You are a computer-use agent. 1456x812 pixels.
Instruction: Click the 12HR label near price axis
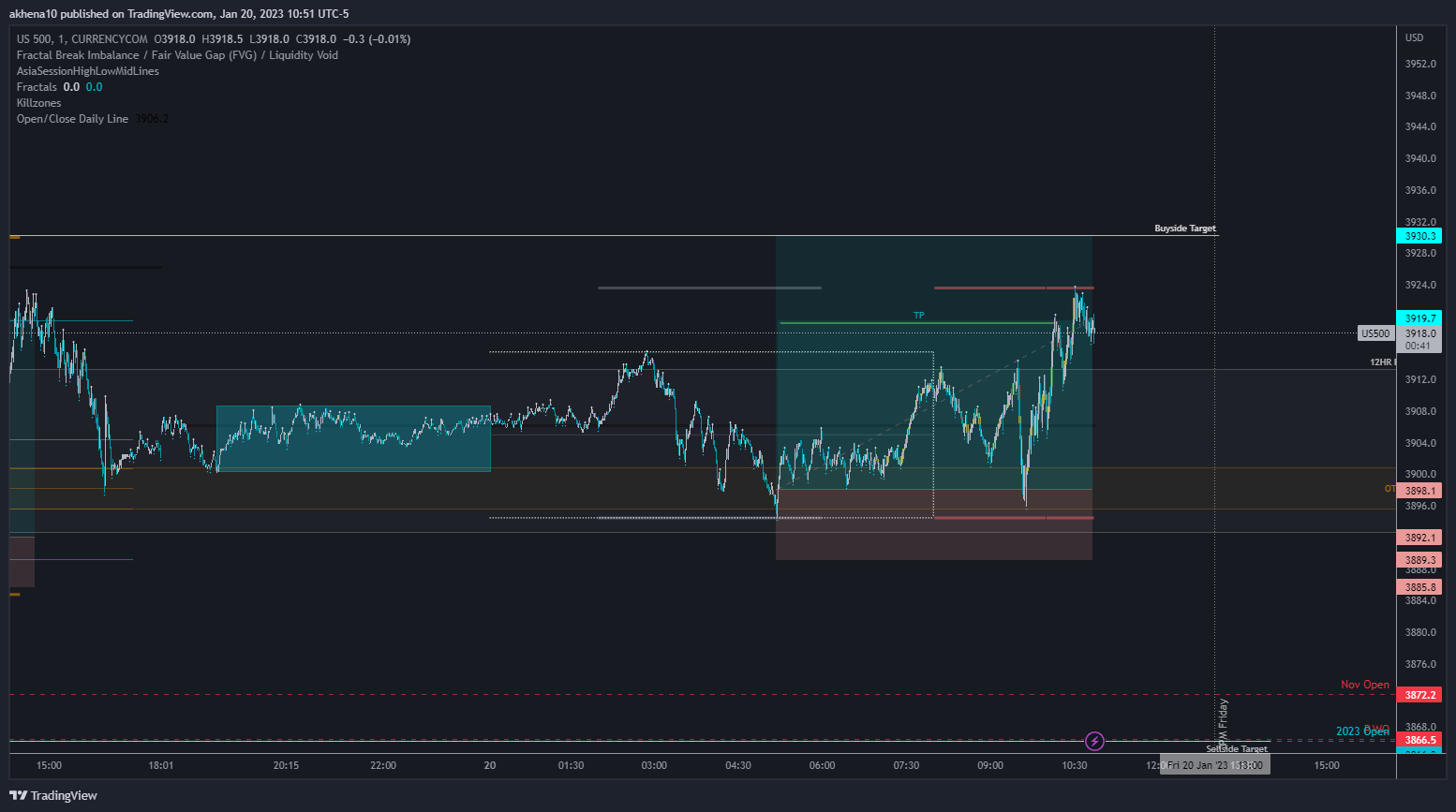click(x=1382, y=362)
